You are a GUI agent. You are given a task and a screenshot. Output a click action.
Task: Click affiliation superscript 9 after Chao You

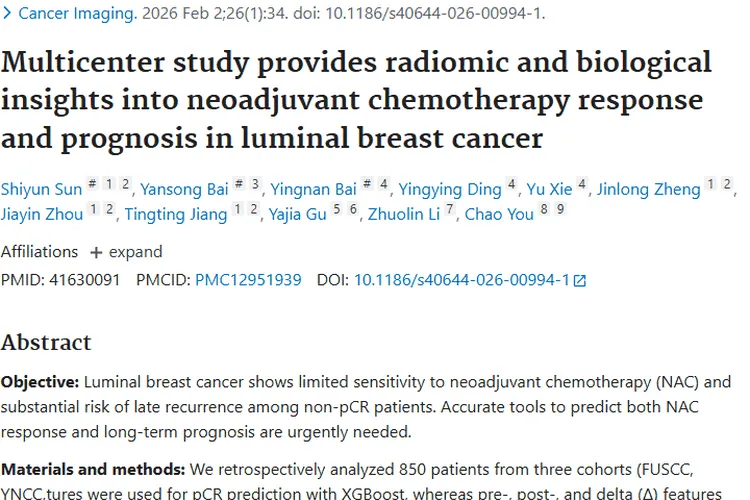click(x=561, y=210)
